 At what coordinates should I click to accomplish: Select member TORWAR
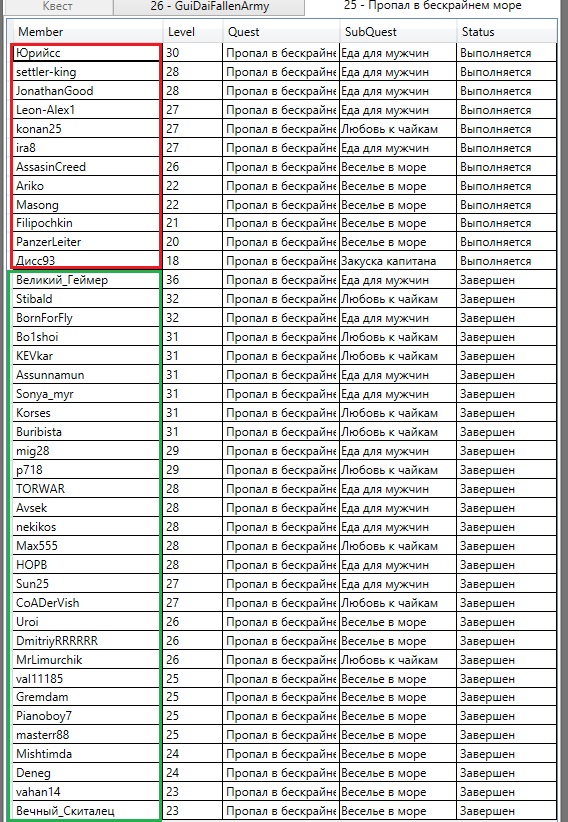point(86,489)
